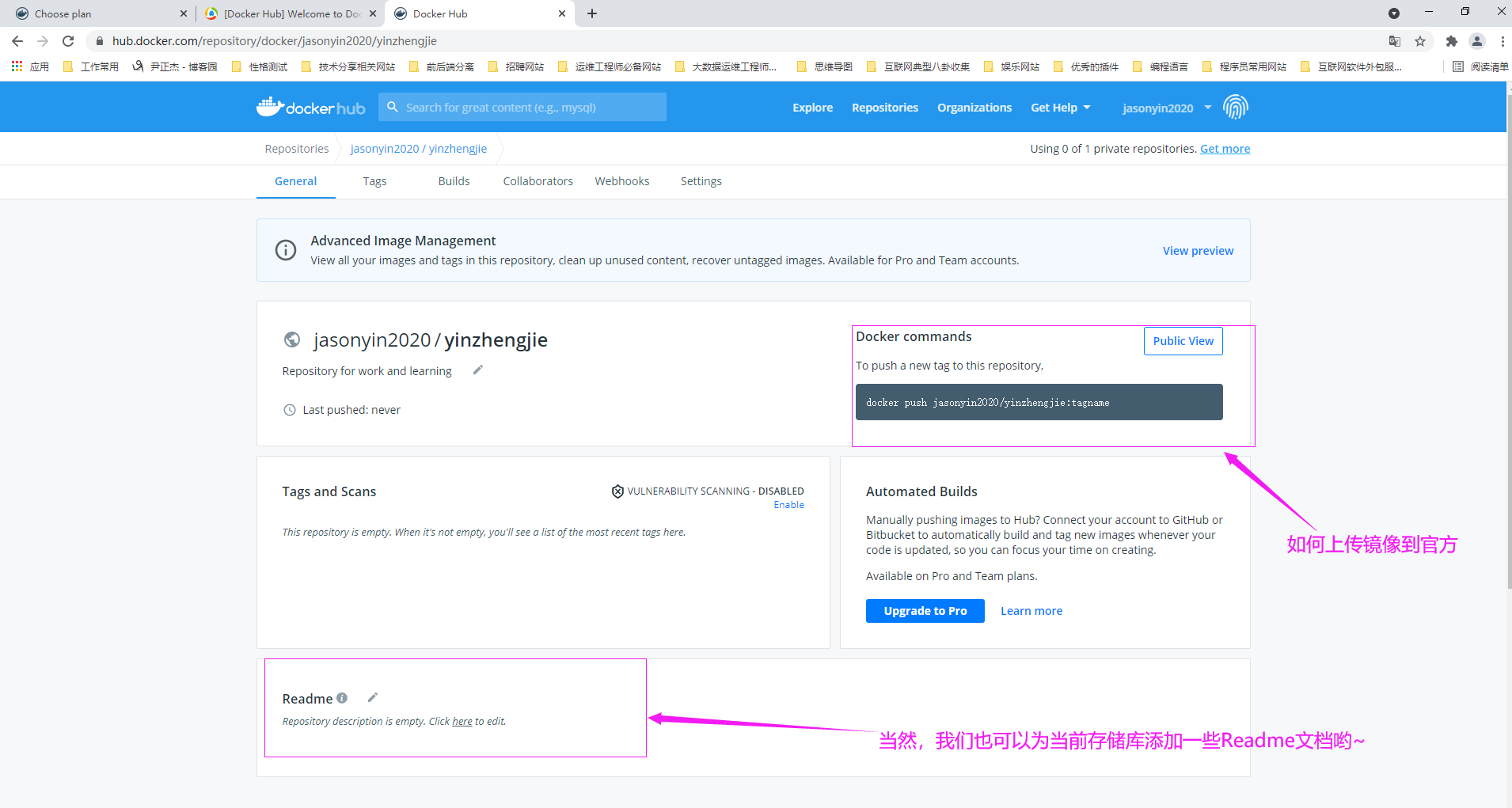Open the jasonyin2020 account dropdown

click(1166, 108)
